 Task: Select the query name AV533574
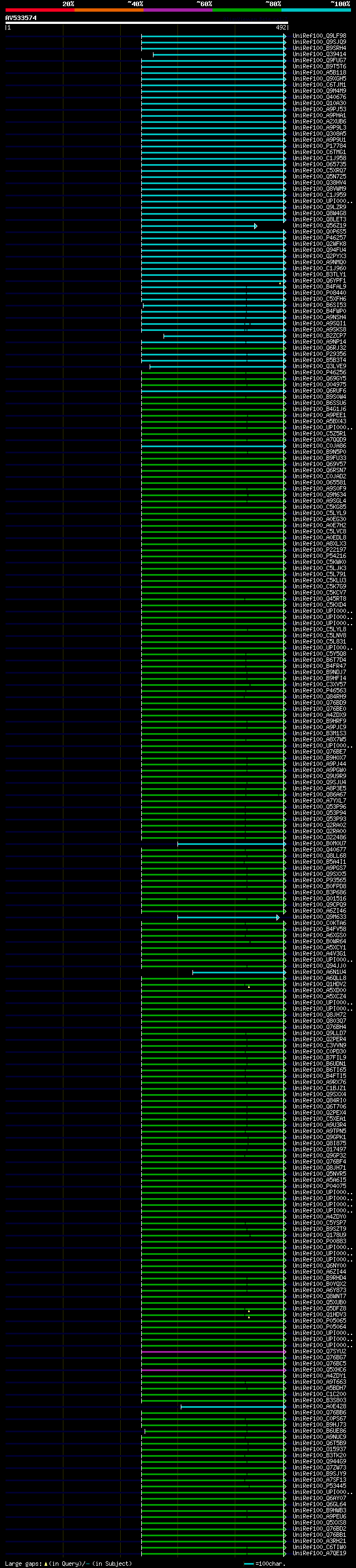coord(21,18)
